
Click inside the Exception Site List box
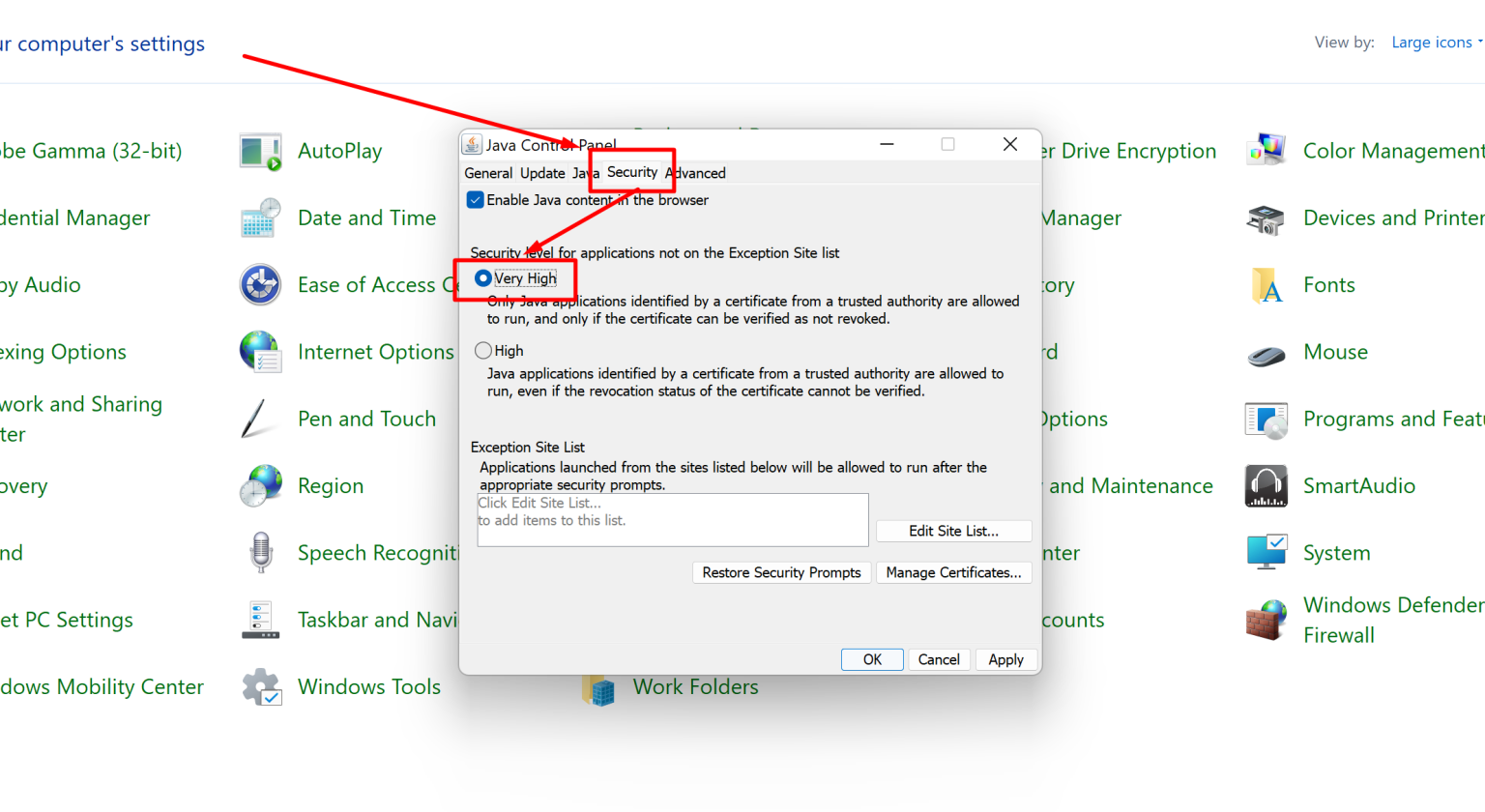(672, 519)
